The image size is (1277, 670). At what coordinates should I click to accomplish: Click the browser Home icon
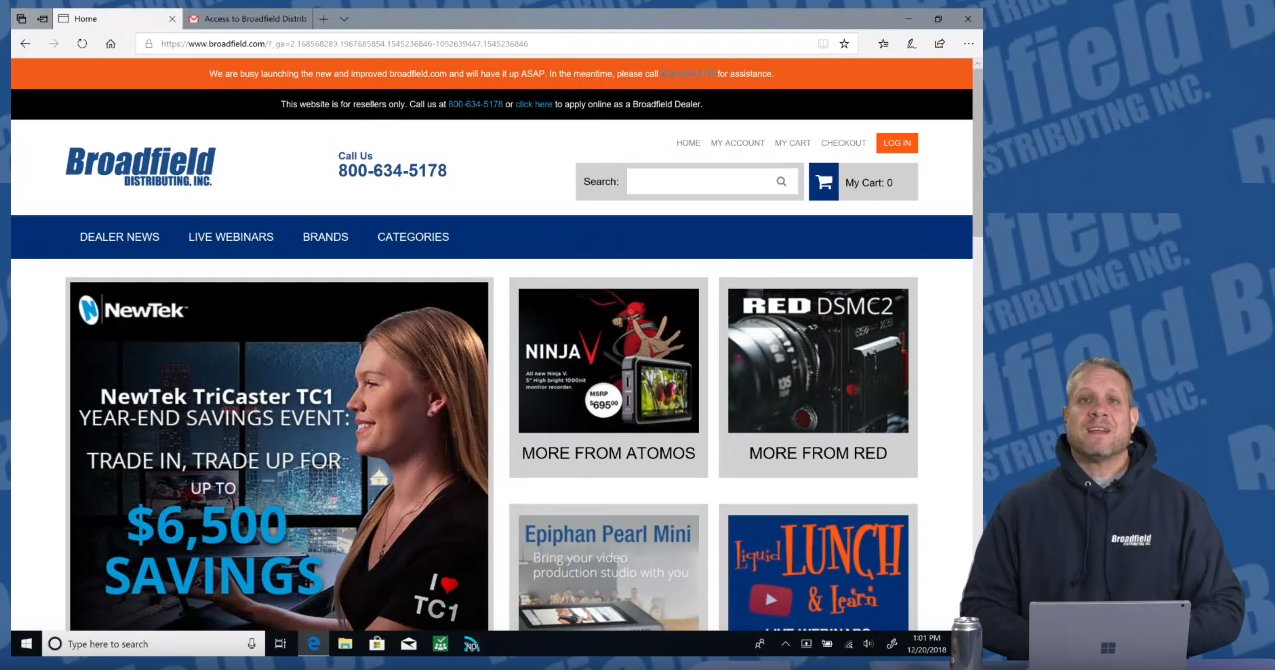111,44
